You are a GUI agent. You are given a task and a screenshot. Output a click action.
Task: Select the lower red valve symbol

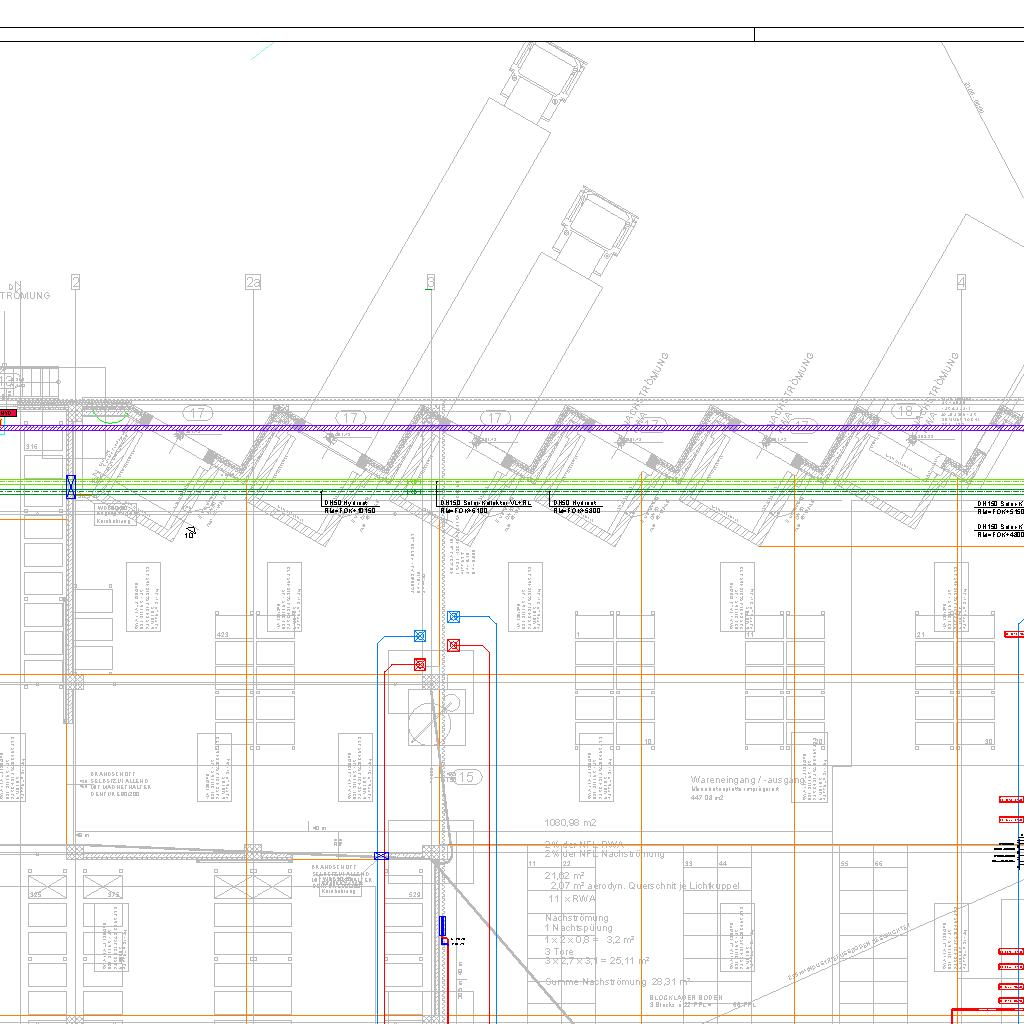click(420, 664)
